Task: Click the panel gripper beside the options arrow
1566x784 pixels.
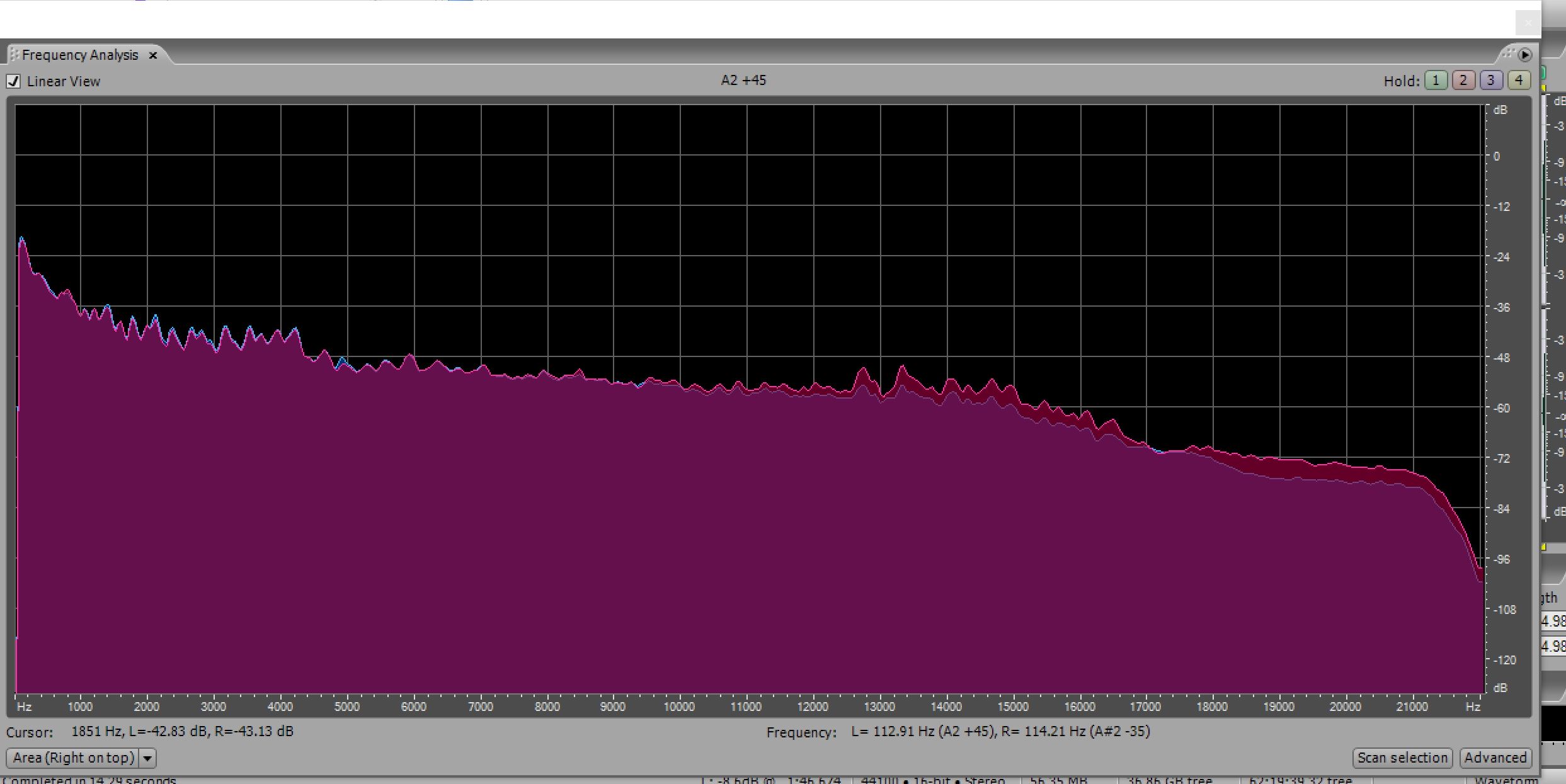Action: tap(1508, 54)
